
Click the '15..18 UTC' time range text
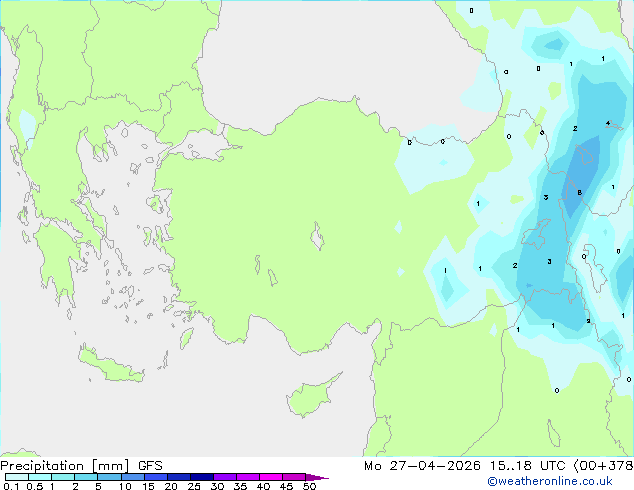click(527, 466)
